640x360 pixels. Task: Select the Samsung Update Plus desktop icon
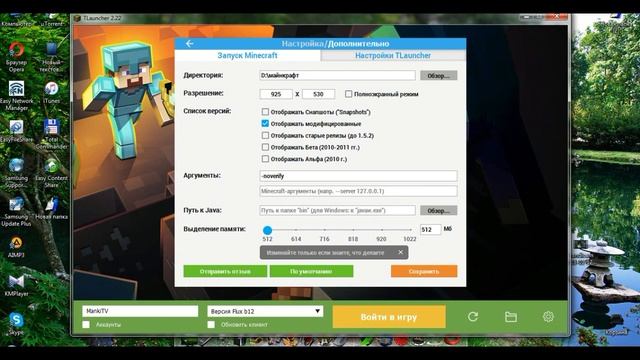click(16, 212)
